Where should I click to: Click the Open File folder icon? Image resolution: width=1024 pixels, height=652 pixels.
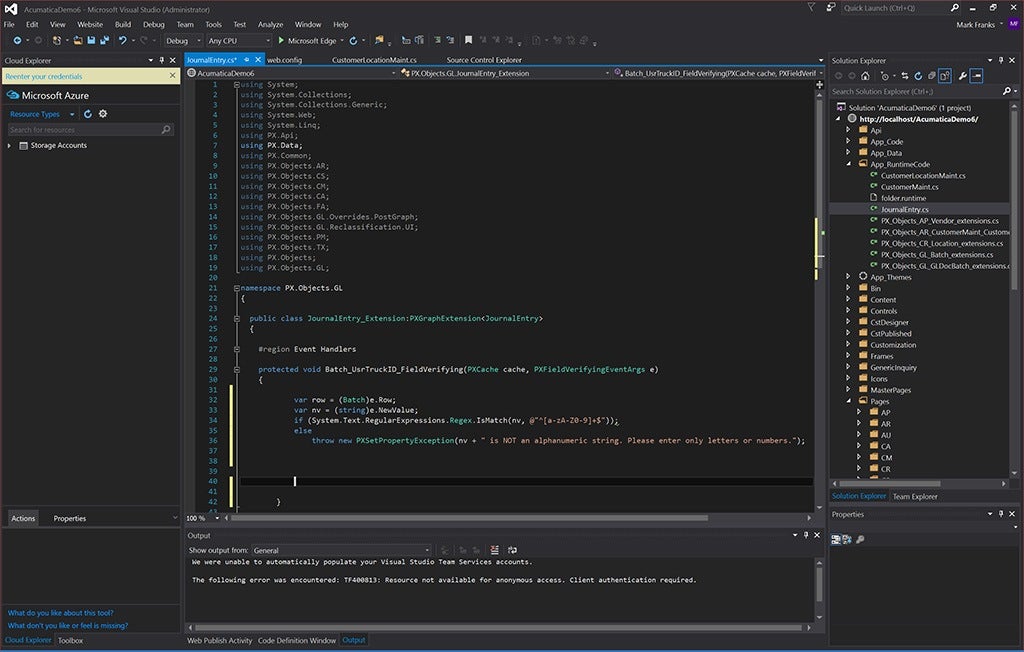point(78,41)
